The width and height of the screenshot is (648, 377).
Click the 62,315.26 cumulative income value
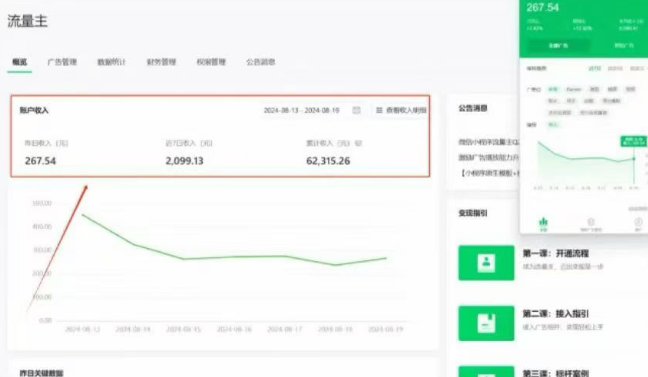(328, 161)
